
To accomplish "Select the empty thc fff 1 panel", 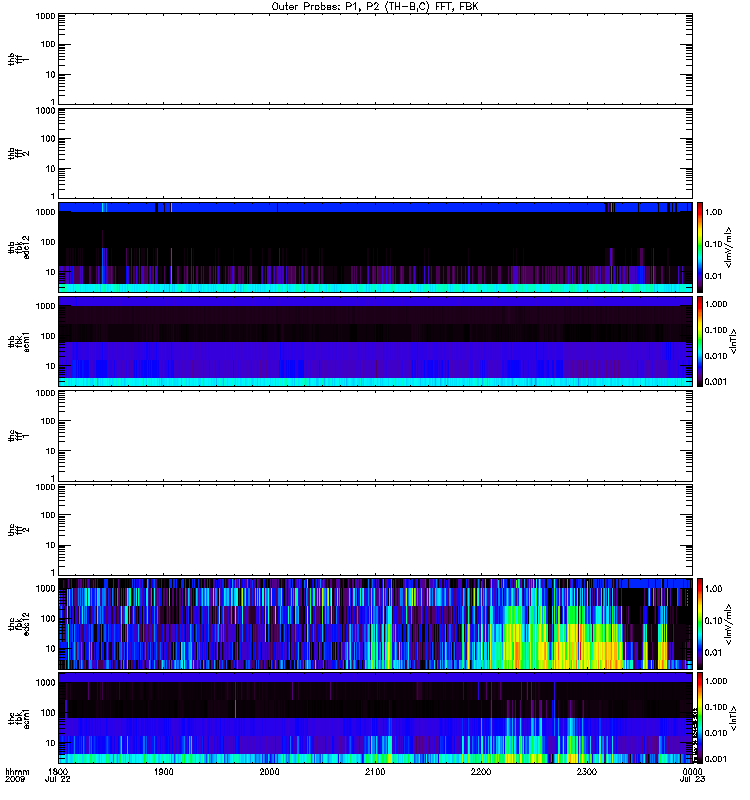I will (376, 436).
